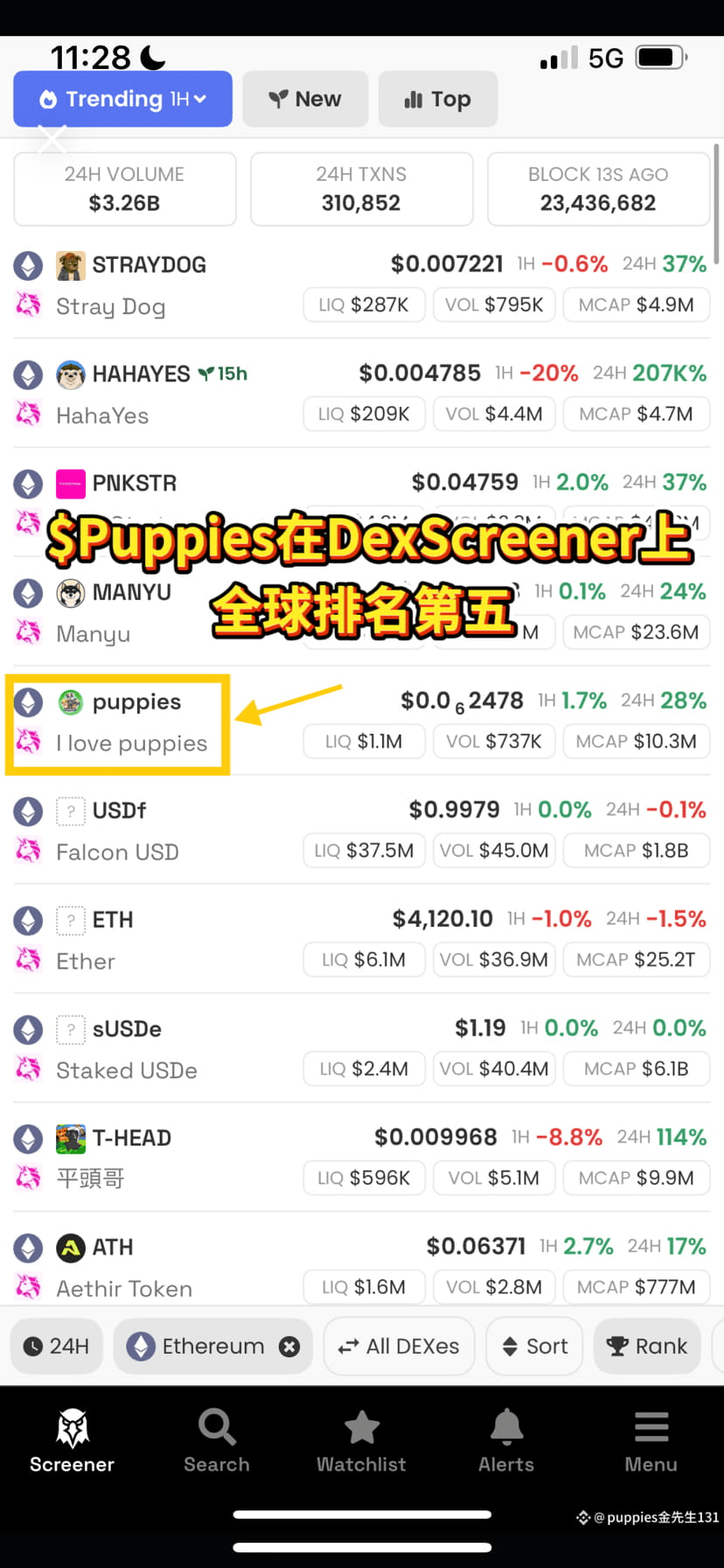Toggle the Rank trophy option

(x=648, y=1346)
